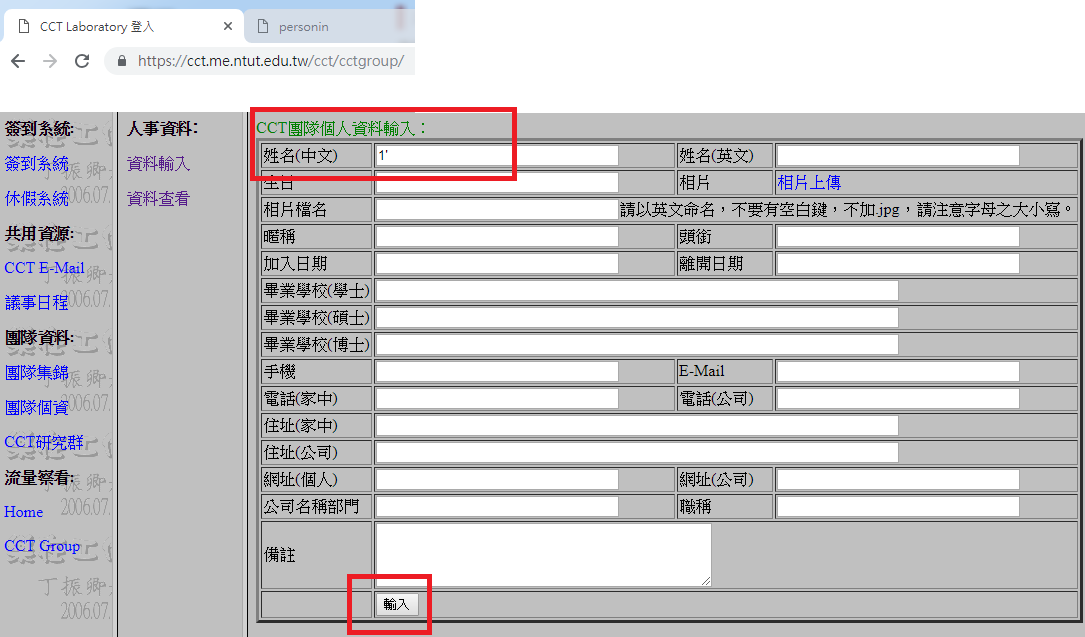Click inside the 備註 textarea
The width and height of the screenshot is (1085, 637).
coord(543,555)
